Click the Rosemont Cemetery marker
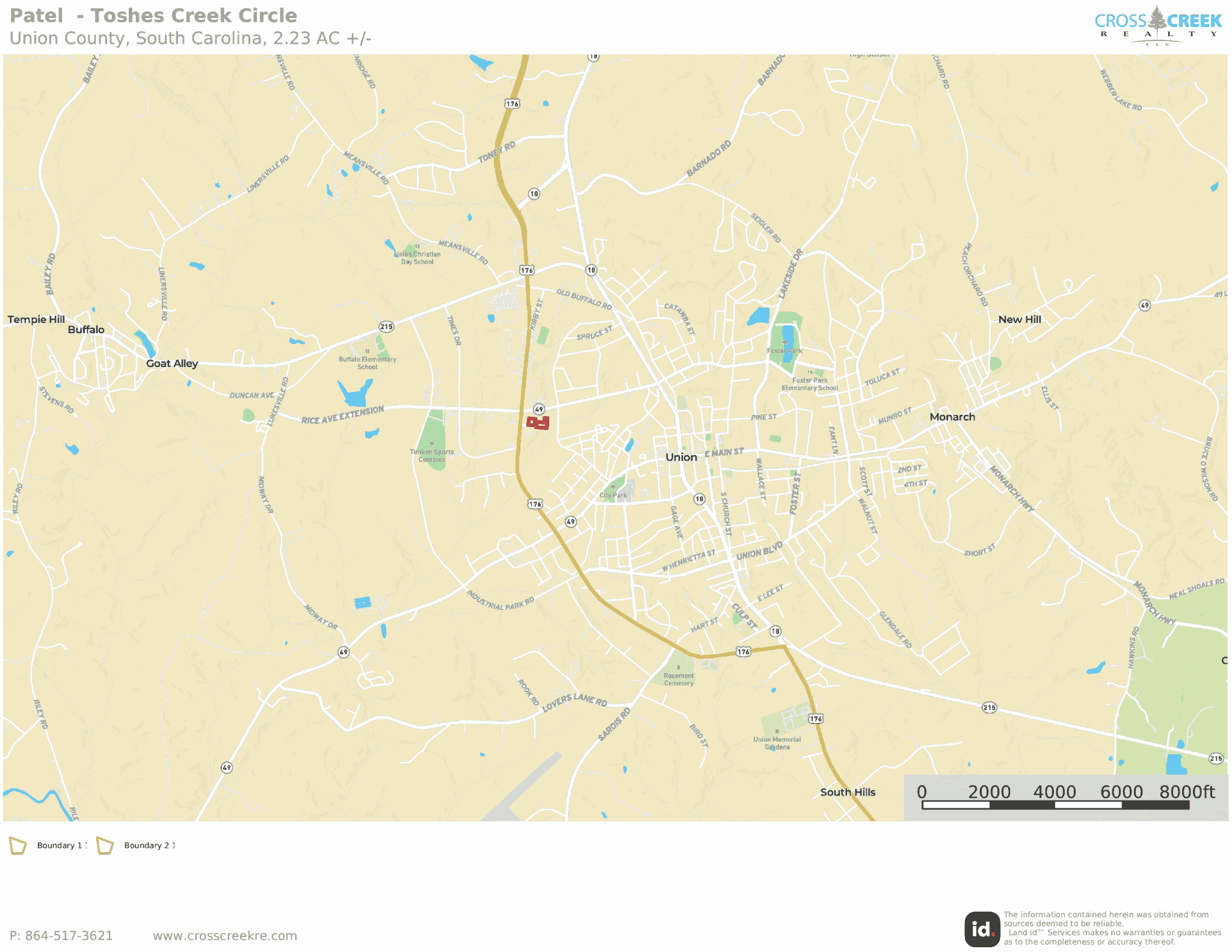1232x952 pixels. point(679,667)
